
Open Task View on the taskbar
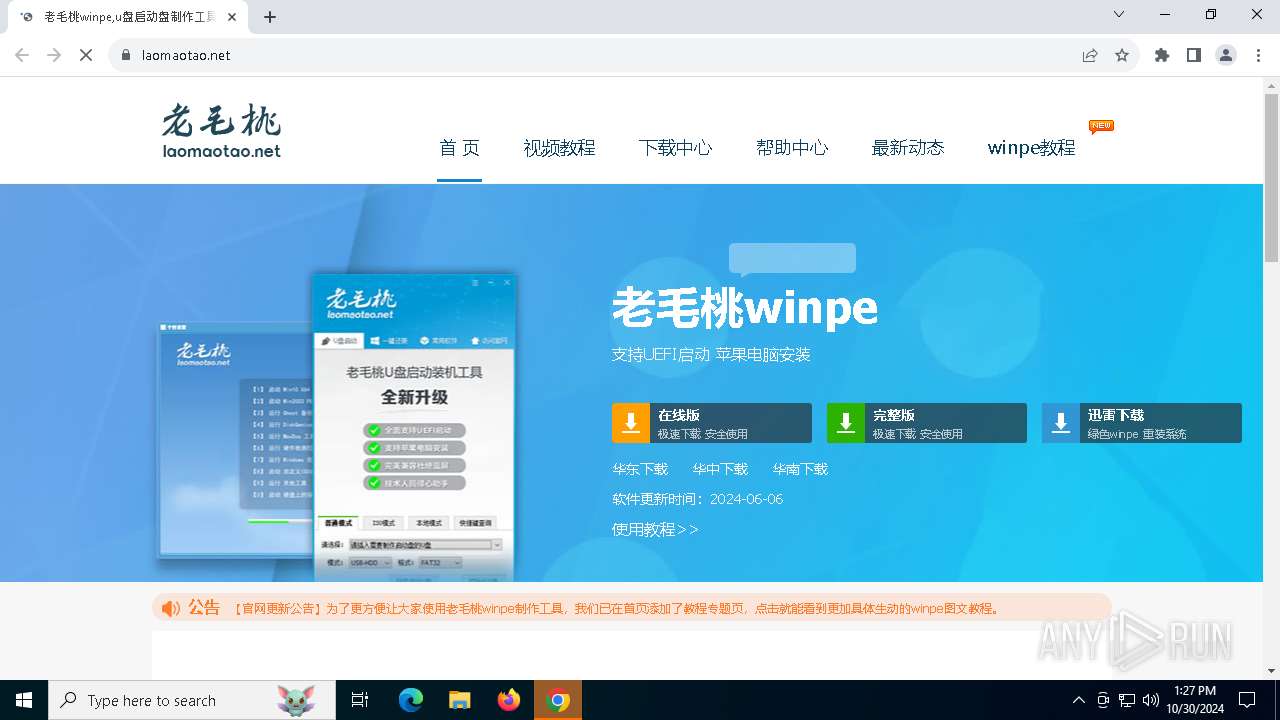click(x=360, y=700)
